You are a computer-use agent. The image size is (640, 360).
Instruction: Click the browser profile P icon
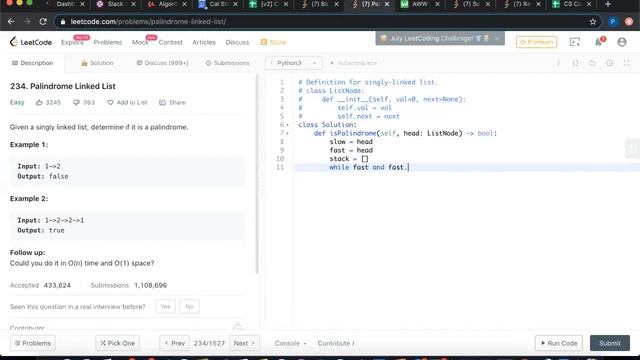pos(613,22)
